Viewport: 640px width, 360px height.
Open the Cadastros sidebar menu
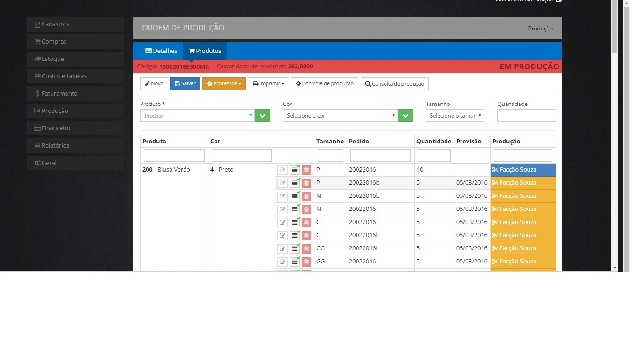pos(76,24)
